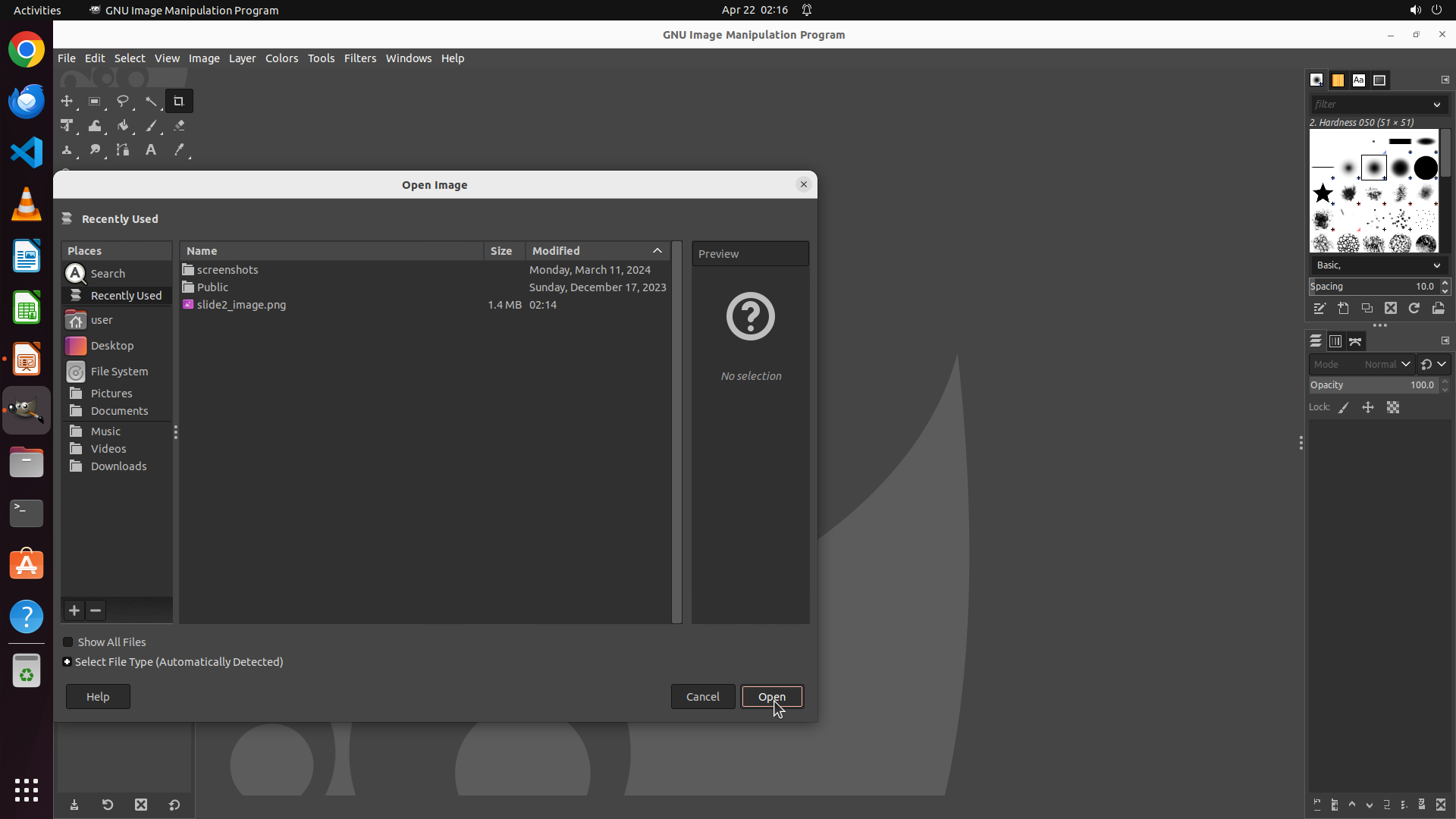The width and height of the screenshot is (1456, 819).
Task: Expand Select File Type section
Action: tap(67, 662)
